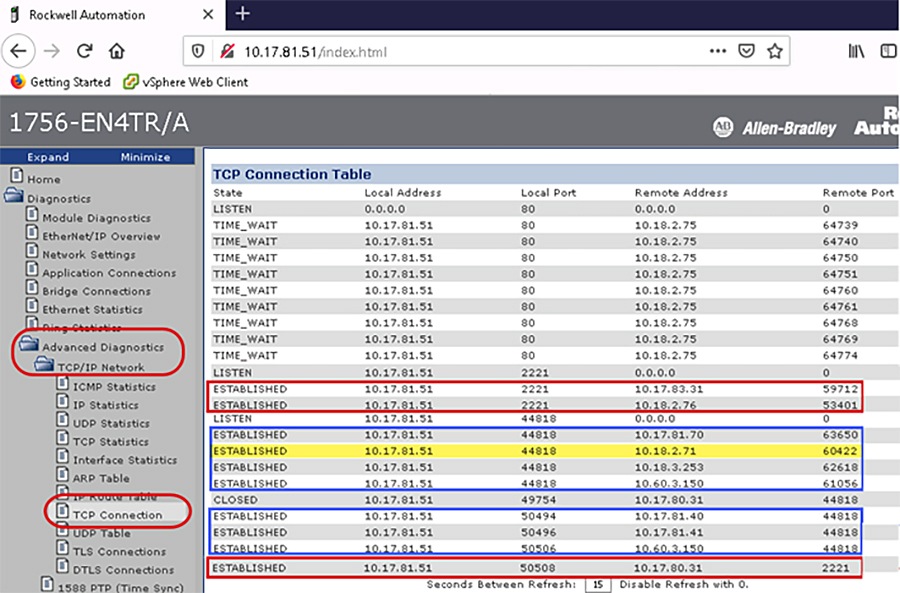Open the page actions three-dots menu
900x593 pixels.
717,51
